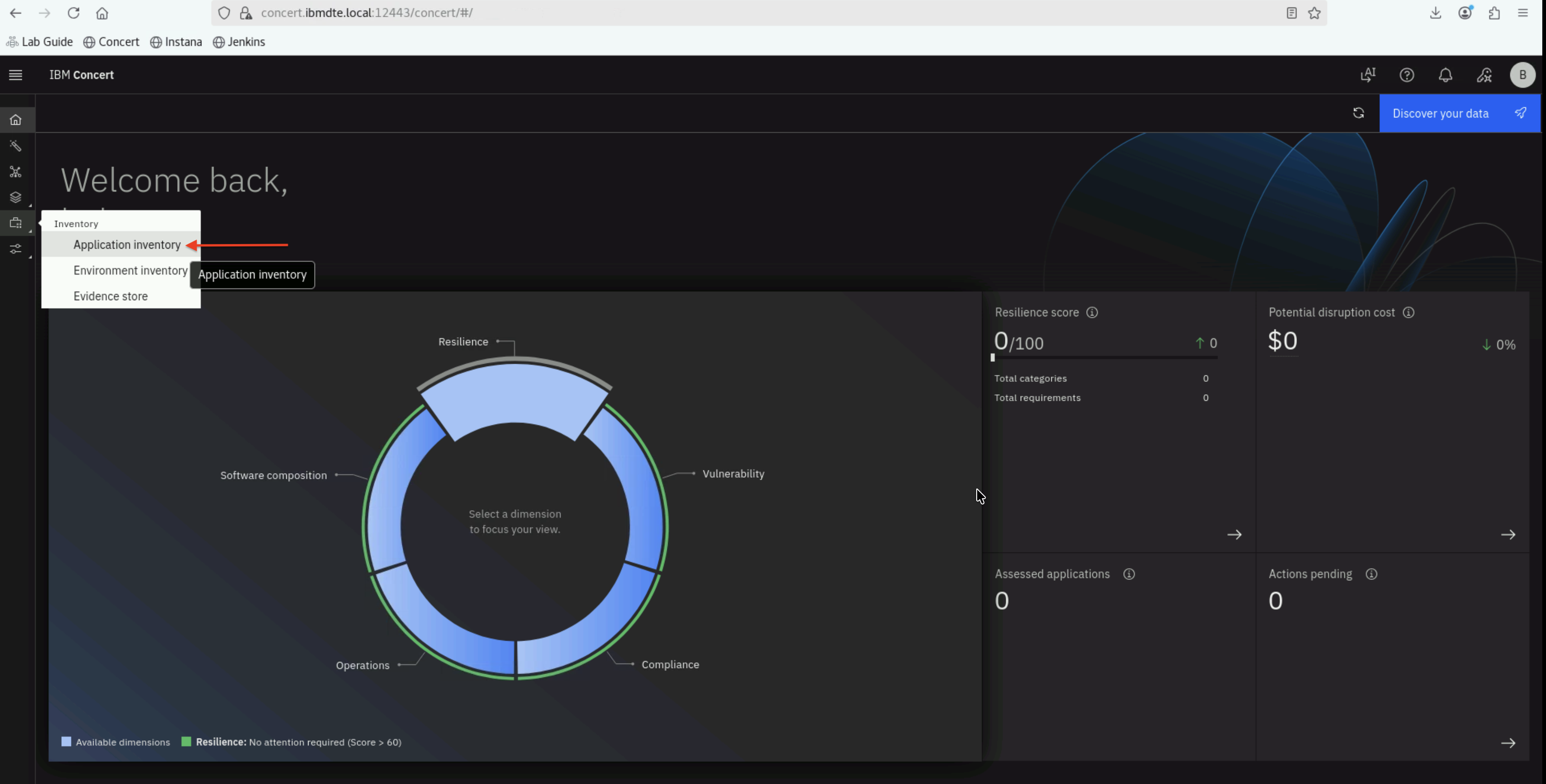The height and width of the screenshot is (784, 1546).
Task: Open the Instana bookmark
Action: (176, 42)
